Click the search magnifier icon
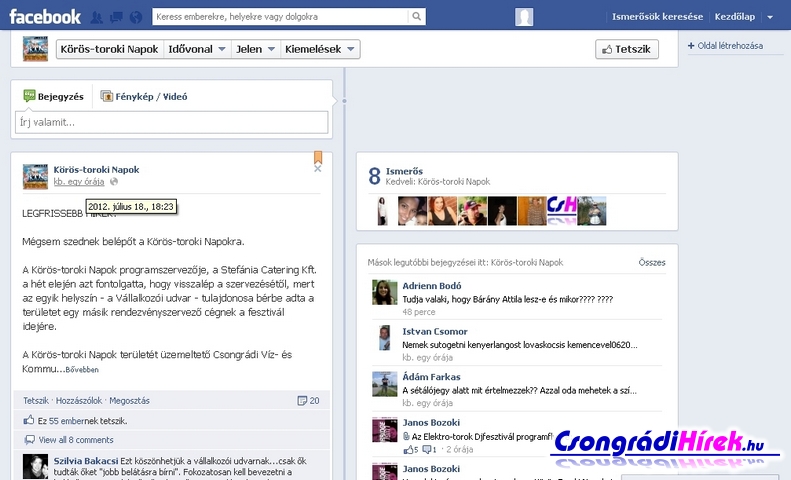Screen dimensions: 791x480 click(417, 16)
